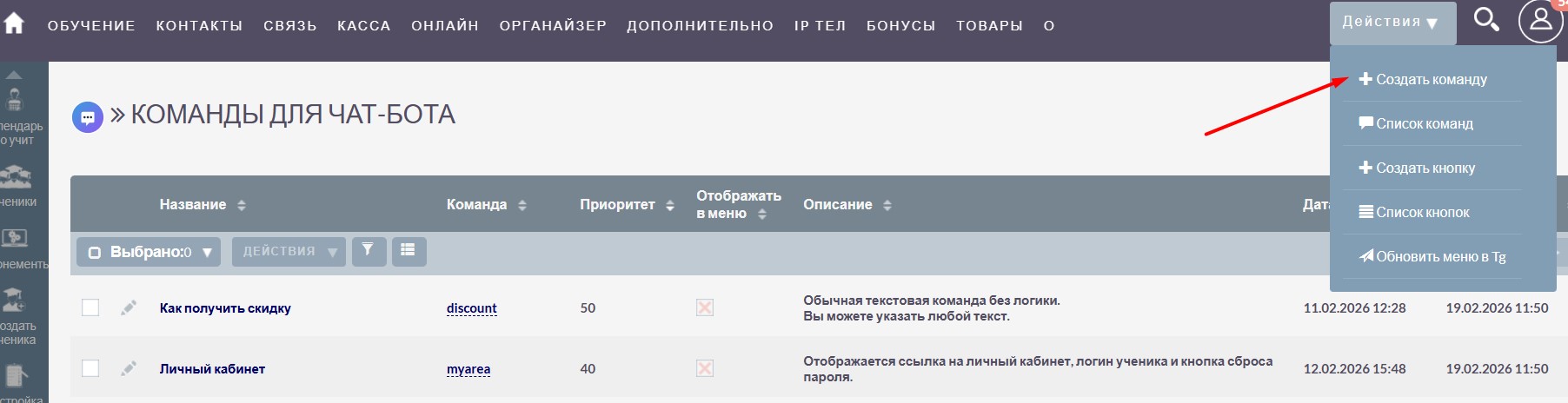The image size is (1568, 403).
Task: Check the "Как получить скидку" row checkbox
Action: click(90, 307)
